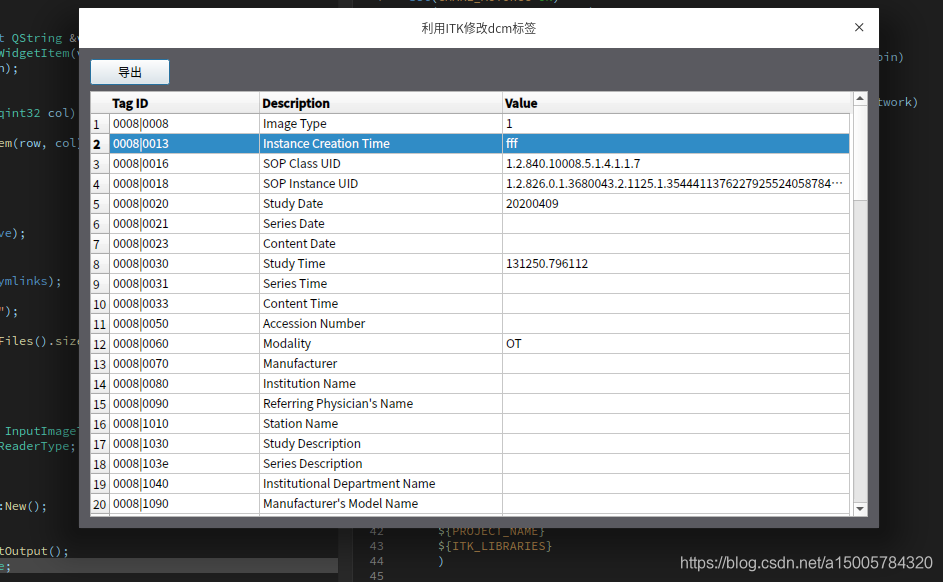Click the 导出 export button
The height and width of the screenshot is (582, 943).
coord(130,72)
